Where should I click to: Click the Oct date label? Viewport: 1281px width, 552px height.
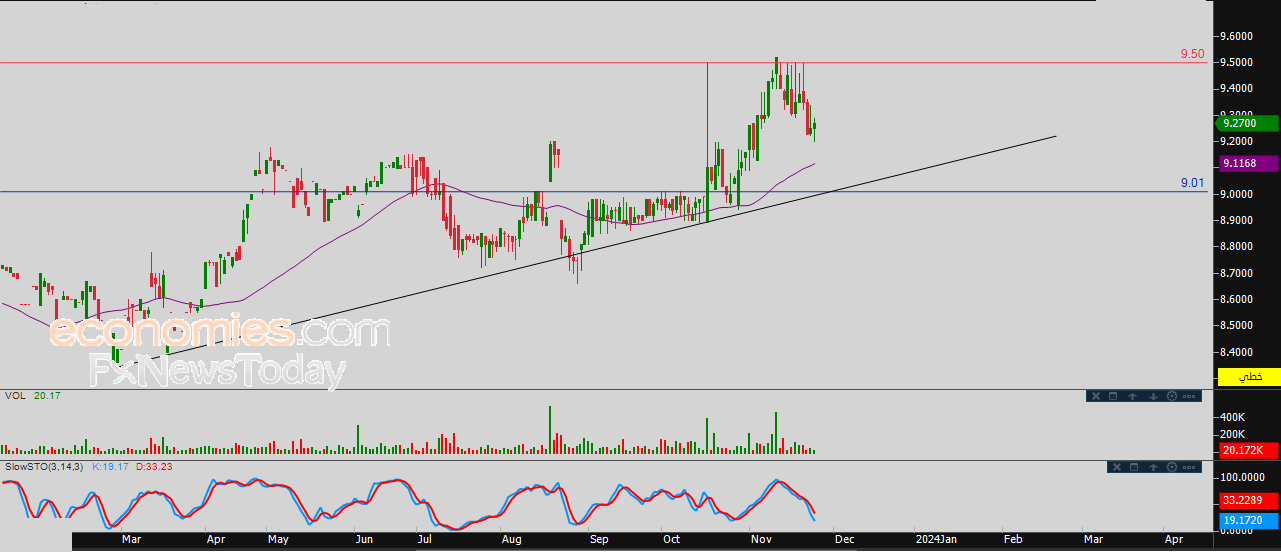click(x=672, y=539)
